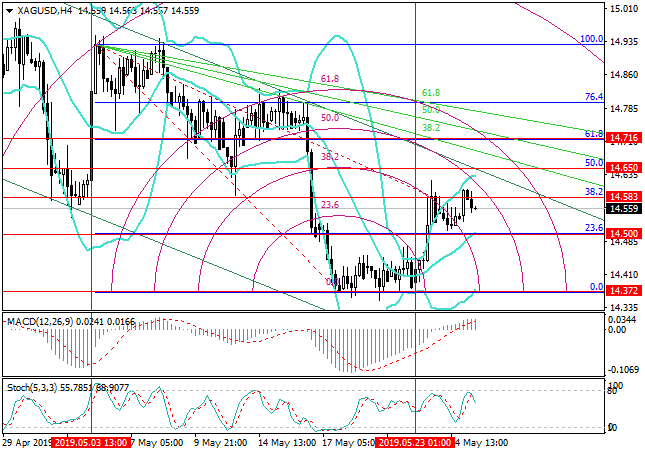
Task: Select the blue 100.0 Fibonacci level label
Action: pos(591,39)
